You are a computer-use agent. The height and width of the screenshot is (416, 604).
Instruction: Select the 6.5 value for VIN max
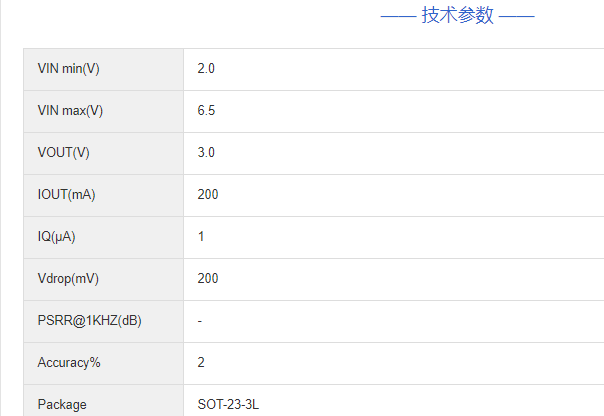coord(206,111)
